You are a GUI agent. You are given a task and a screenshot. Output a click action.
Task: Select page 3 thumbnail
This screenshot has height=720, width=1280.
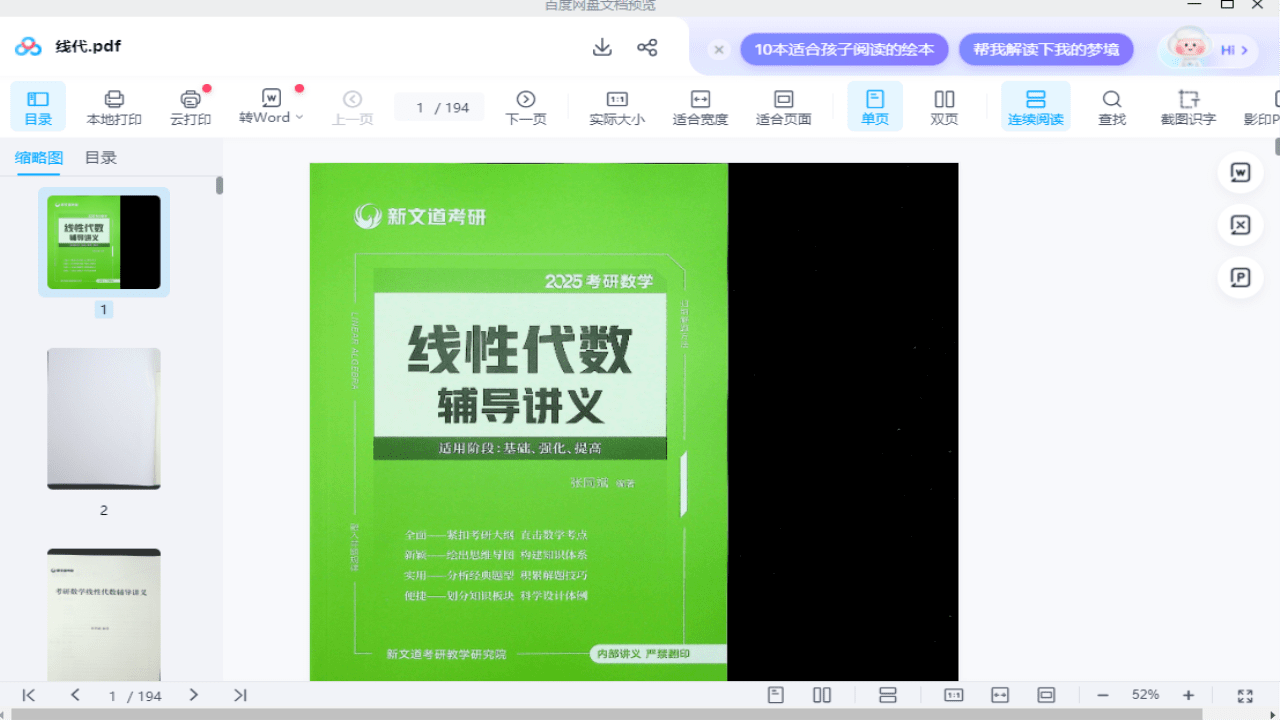pyautogui.click(x=104, y=614)
